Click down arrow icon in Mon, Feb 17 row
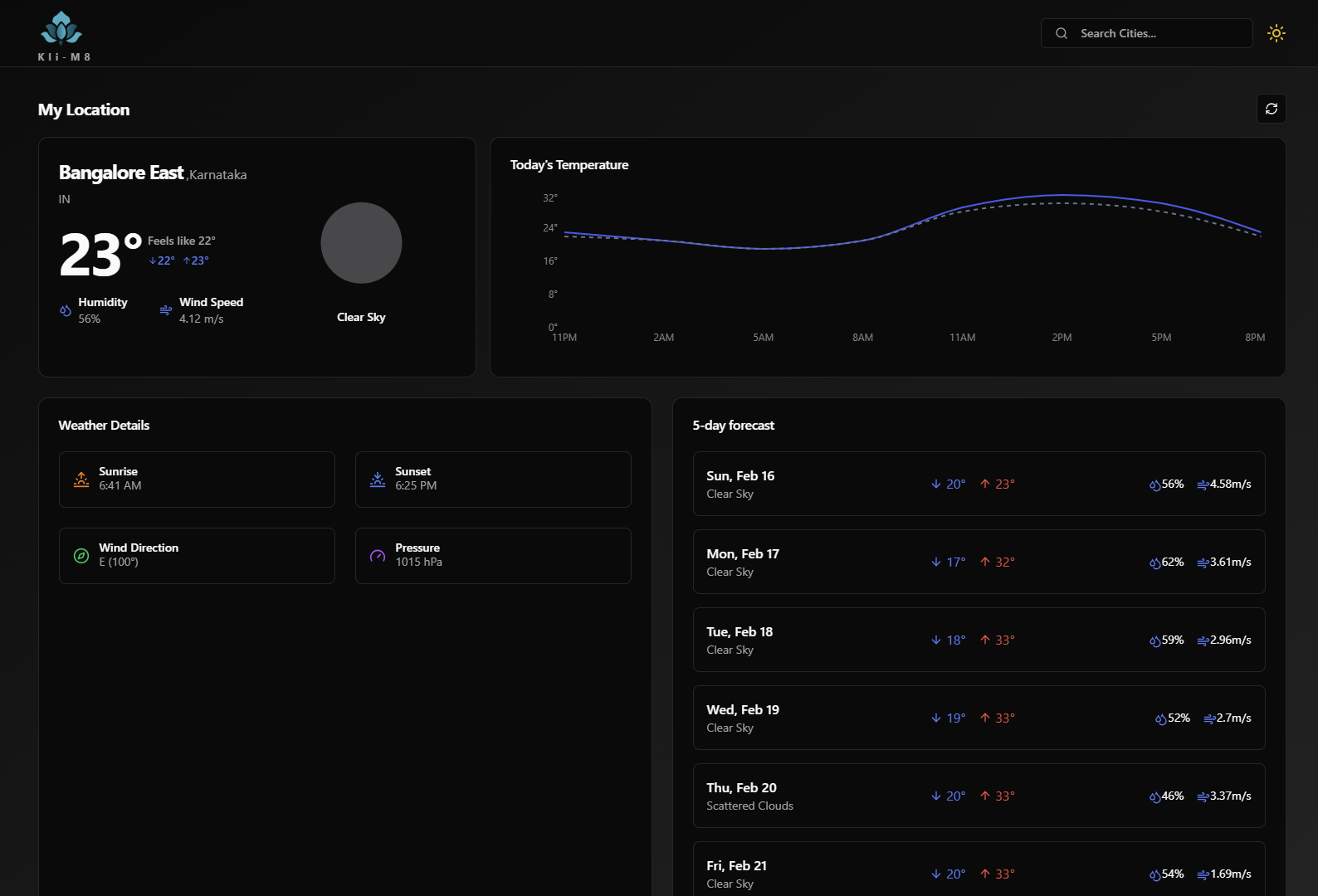The image size is (1318, 896). (x=936, y=562)
